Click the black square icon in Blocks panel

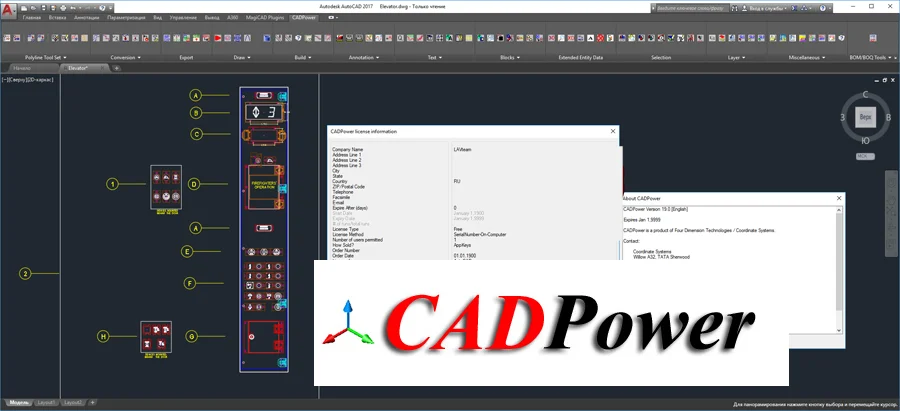tap(501, 38)
